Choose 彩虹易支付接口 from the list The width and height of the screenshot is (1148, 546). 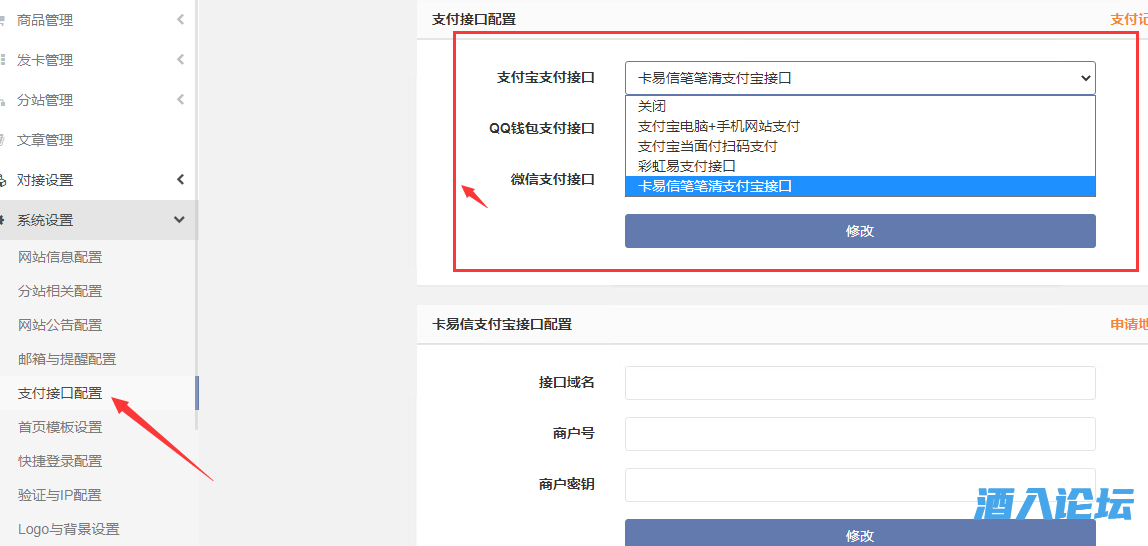click(687, 166)
